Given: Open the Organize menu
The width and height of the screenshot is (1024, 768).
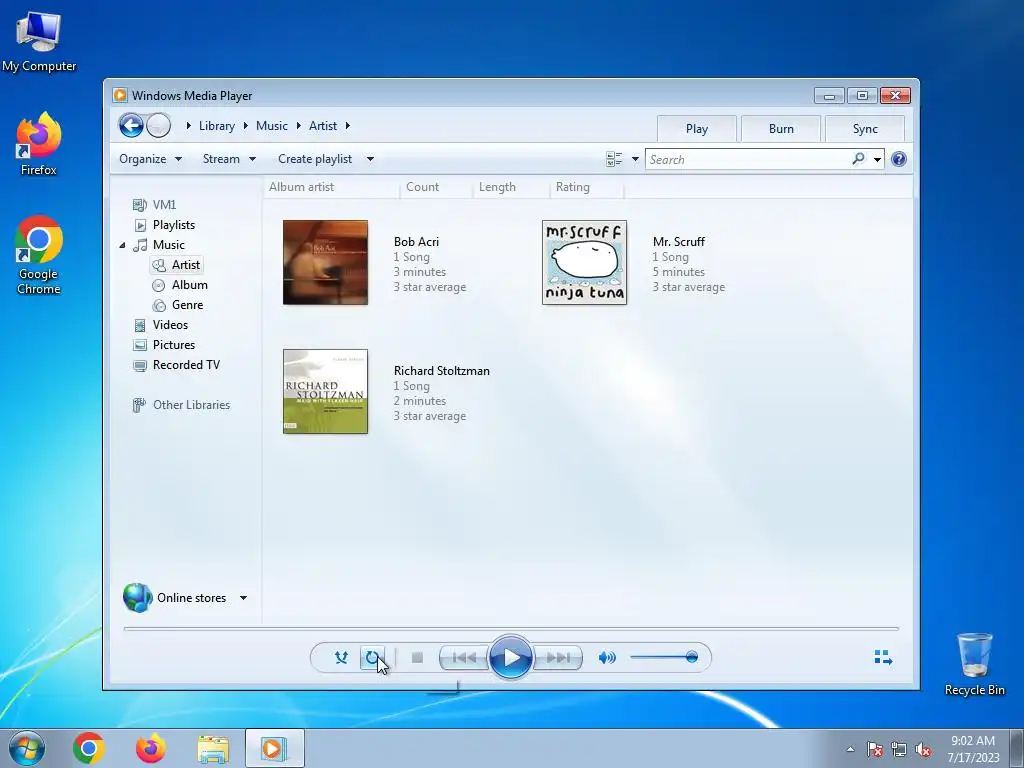Looking at the screenshot, I should pyautogui.click(x=150, y=159).
